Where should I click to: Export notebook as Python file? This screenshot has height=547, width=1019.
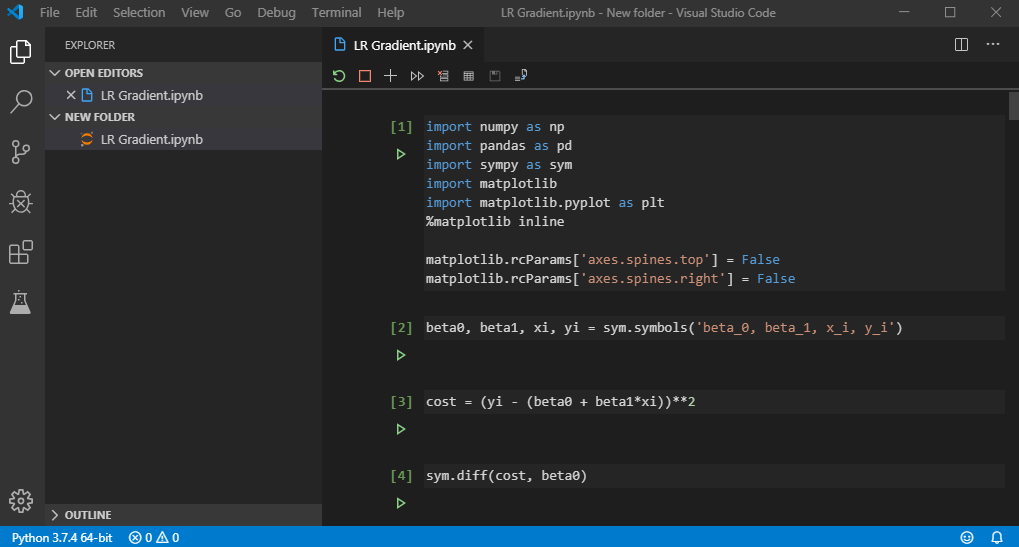[520, 76]
